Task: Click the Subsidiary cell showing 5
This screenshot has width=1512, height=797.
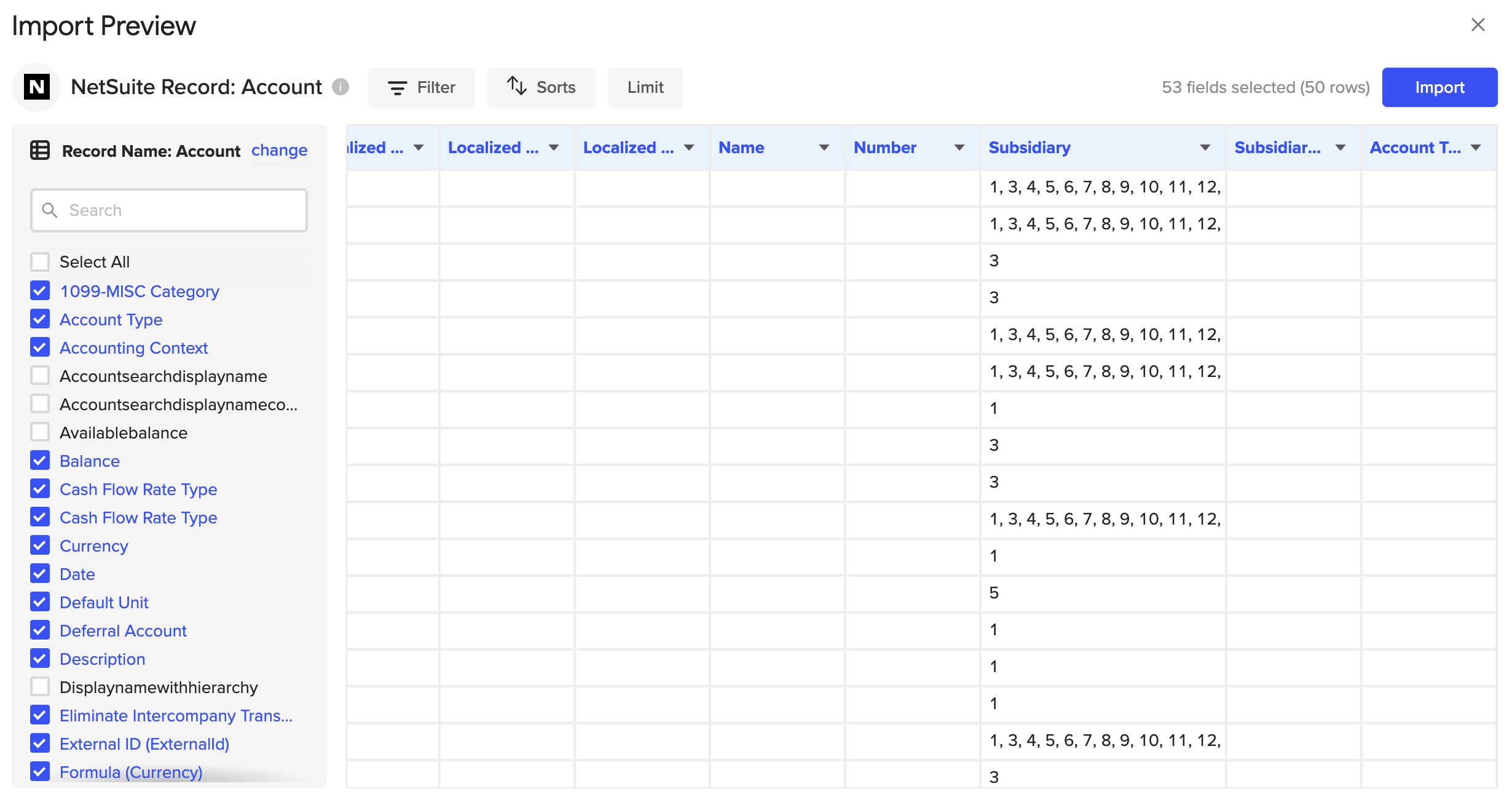Action: (x=1103, y=593)
